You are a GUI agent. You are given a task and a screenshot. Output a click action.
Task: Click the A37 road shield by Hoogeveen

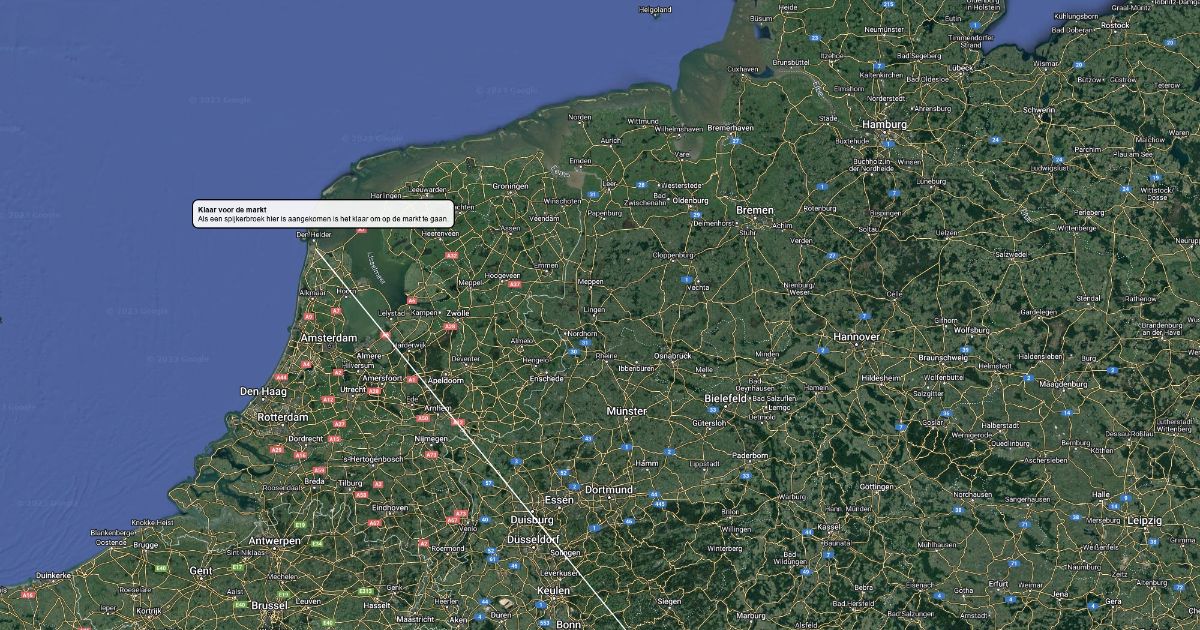point(515,284)
